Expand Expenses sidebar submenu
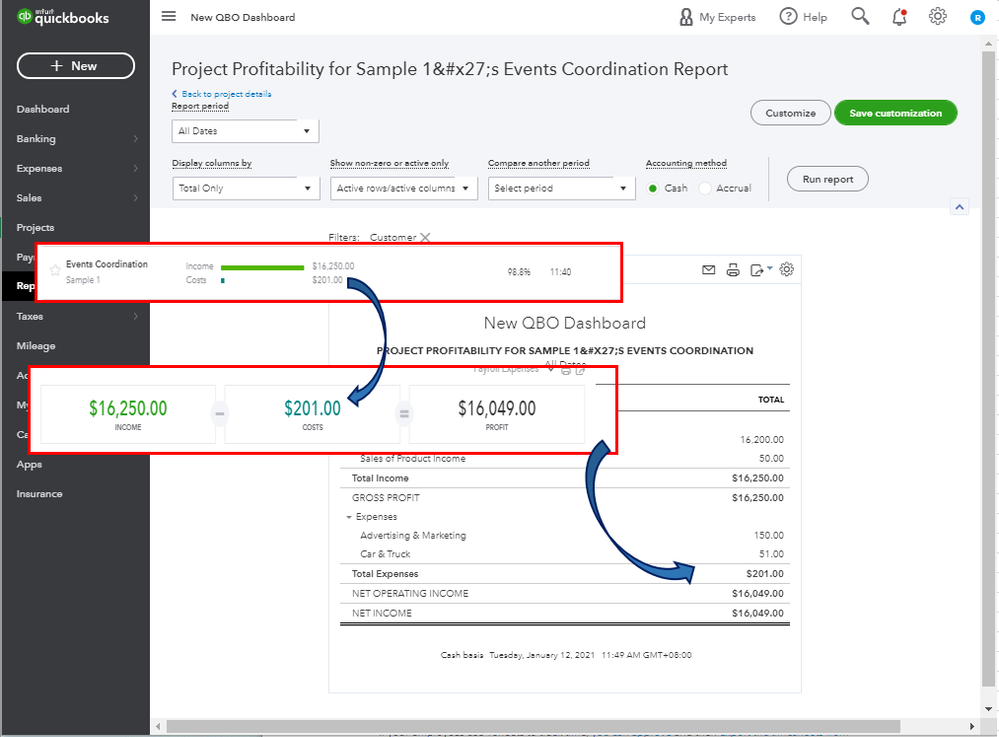 point(136,169)
